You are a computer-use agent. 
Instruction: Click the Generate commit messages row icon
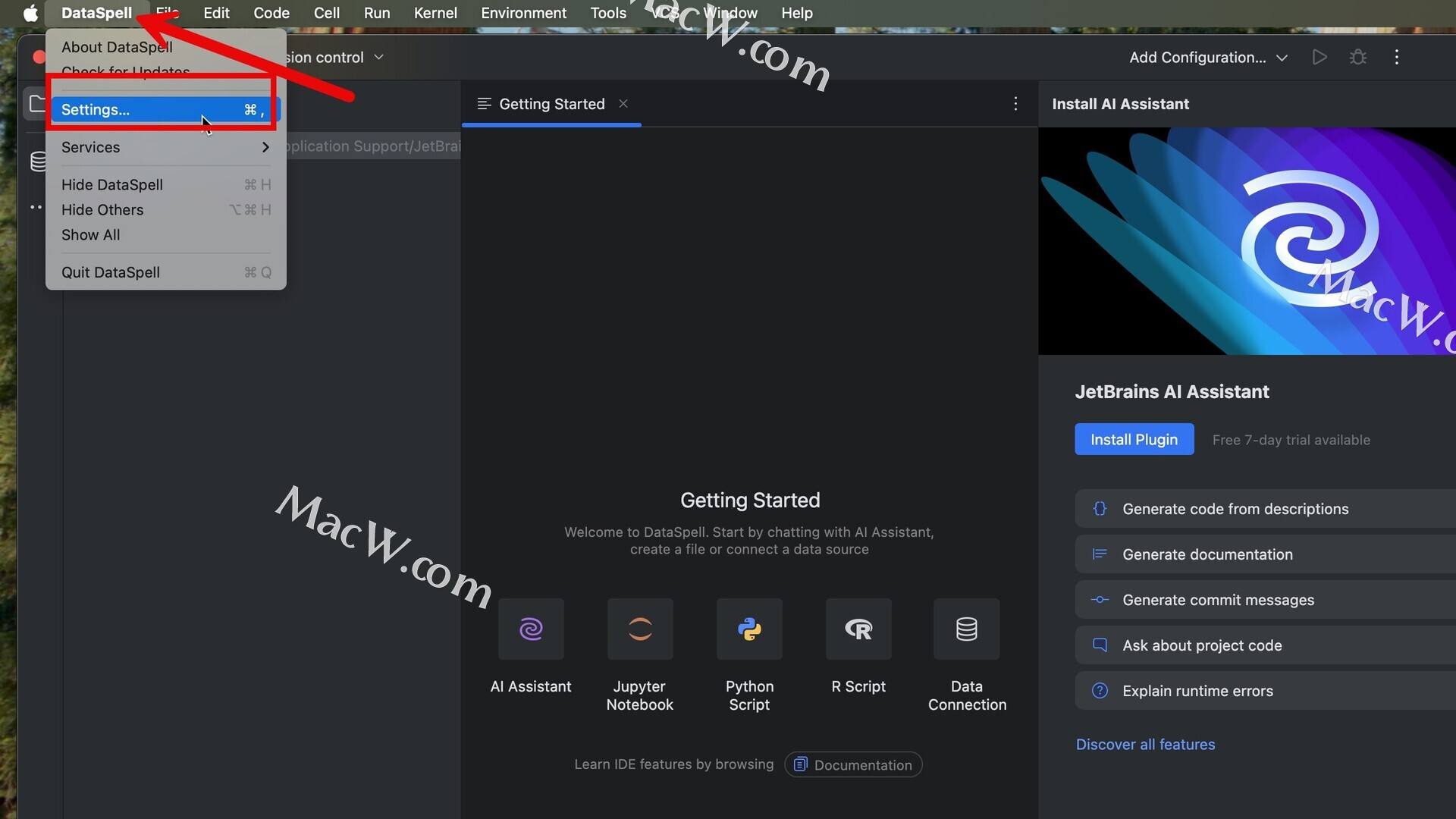1100,600
